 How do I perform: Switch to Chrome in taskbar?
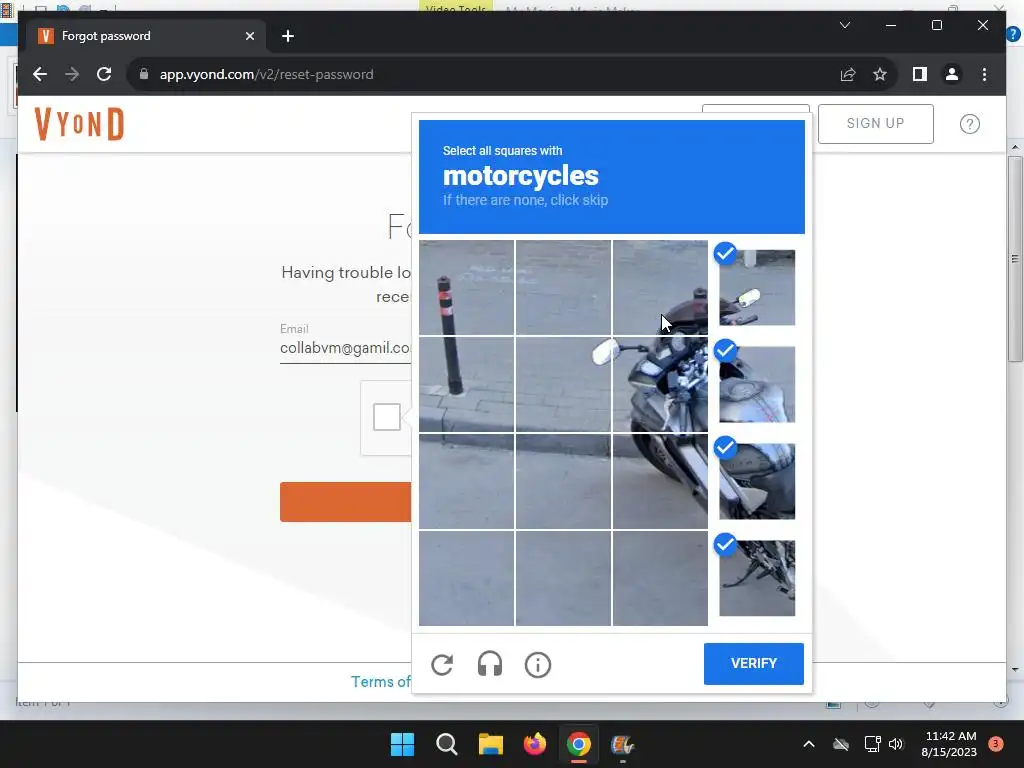[x=579, y=744]
